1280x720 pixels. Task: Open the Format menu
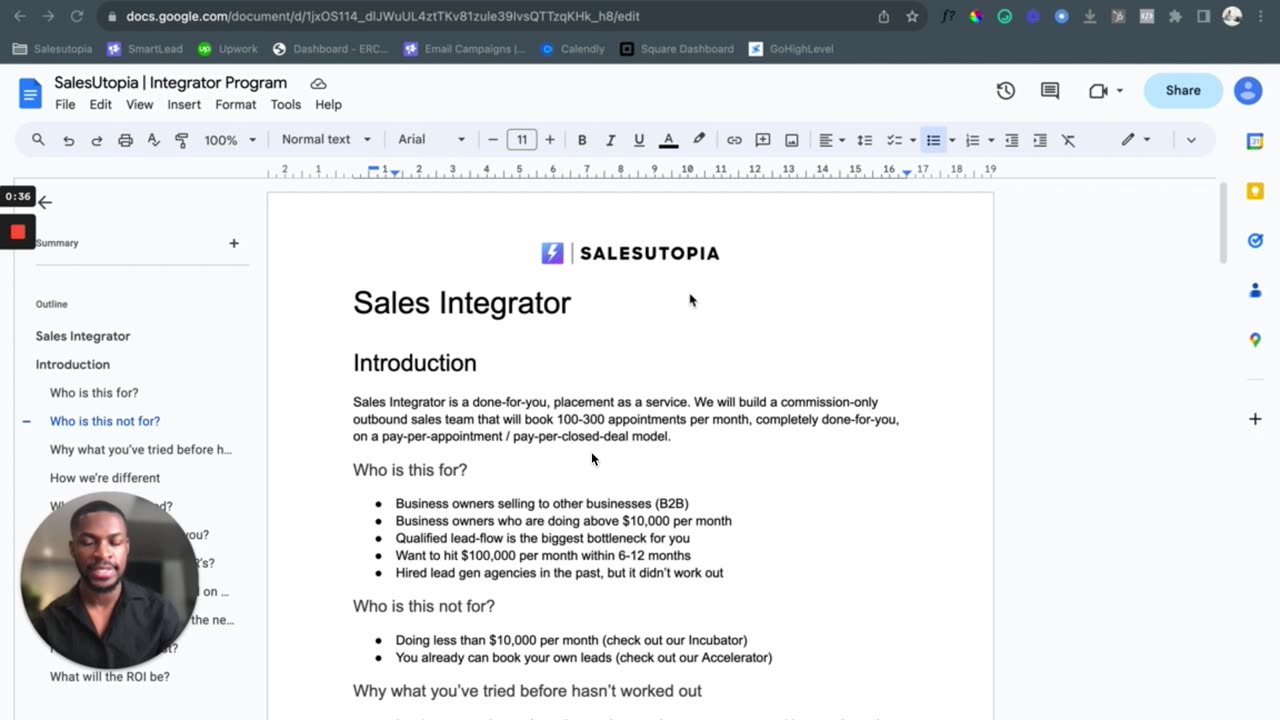click(235, 104)
